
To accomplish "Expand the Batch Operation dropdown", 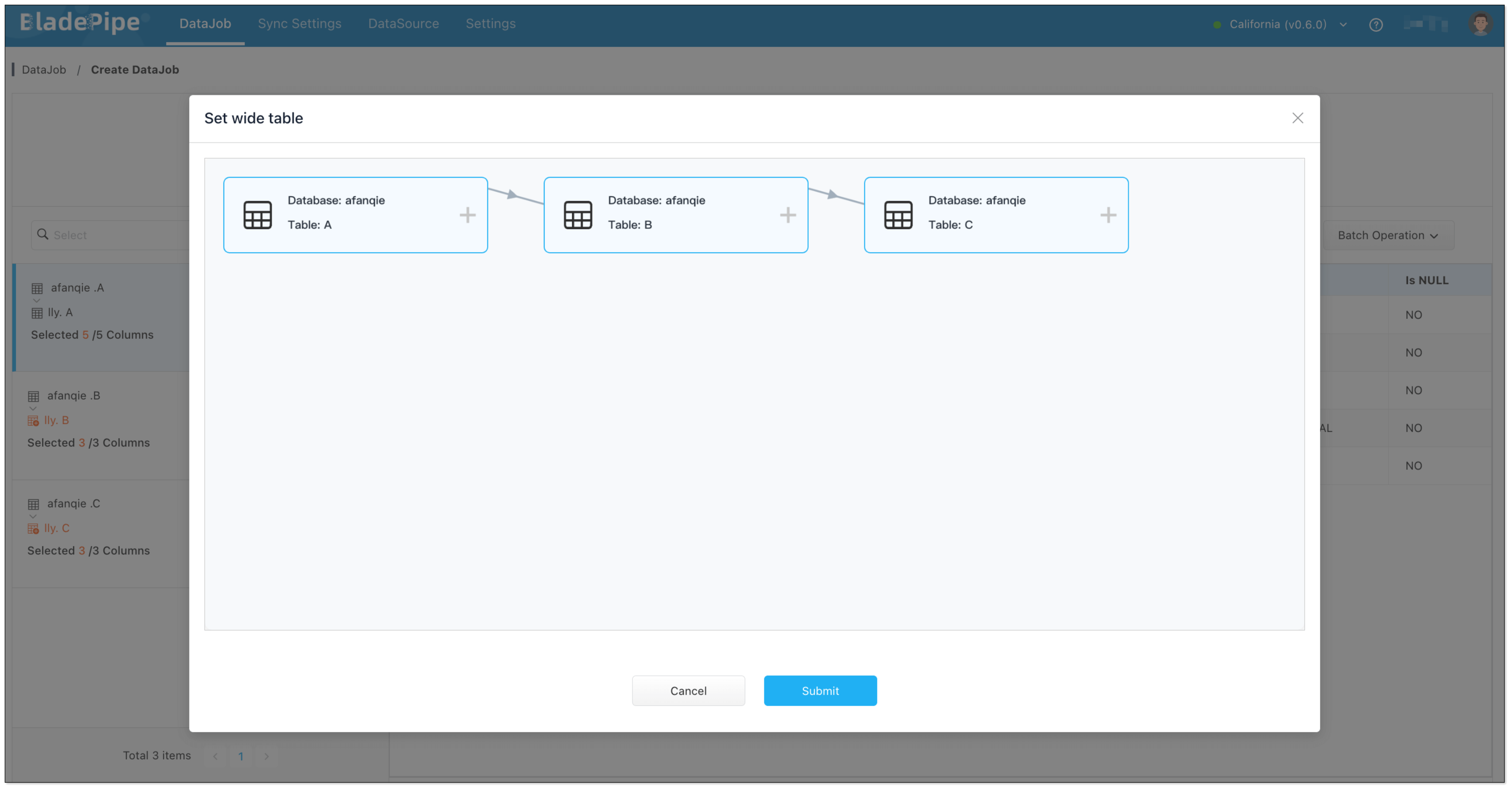I will pos(1388,235).
